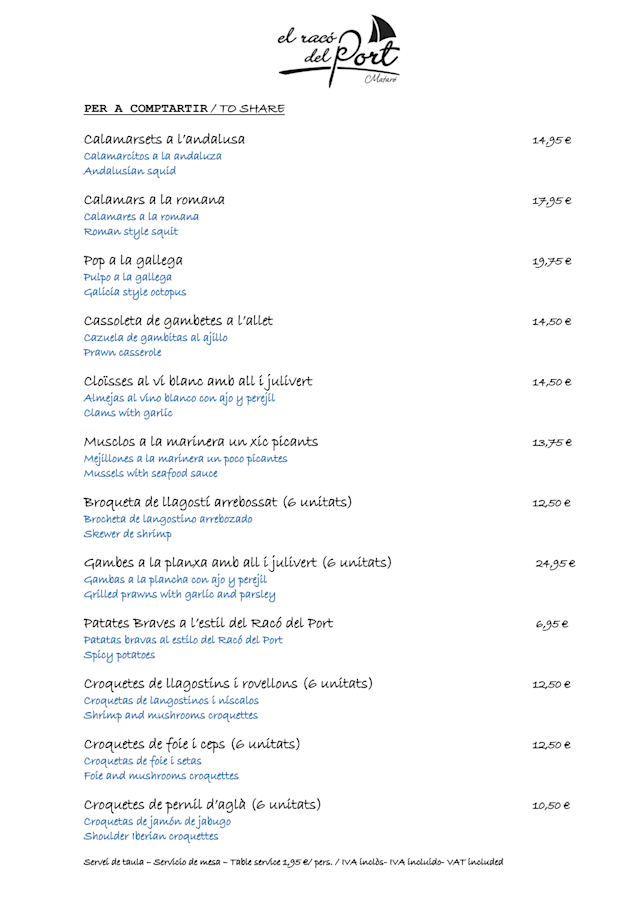Click Croquetes de llagostins i rovellons
This screenshot has height=905, width=640.
click(x=228, y=684)
